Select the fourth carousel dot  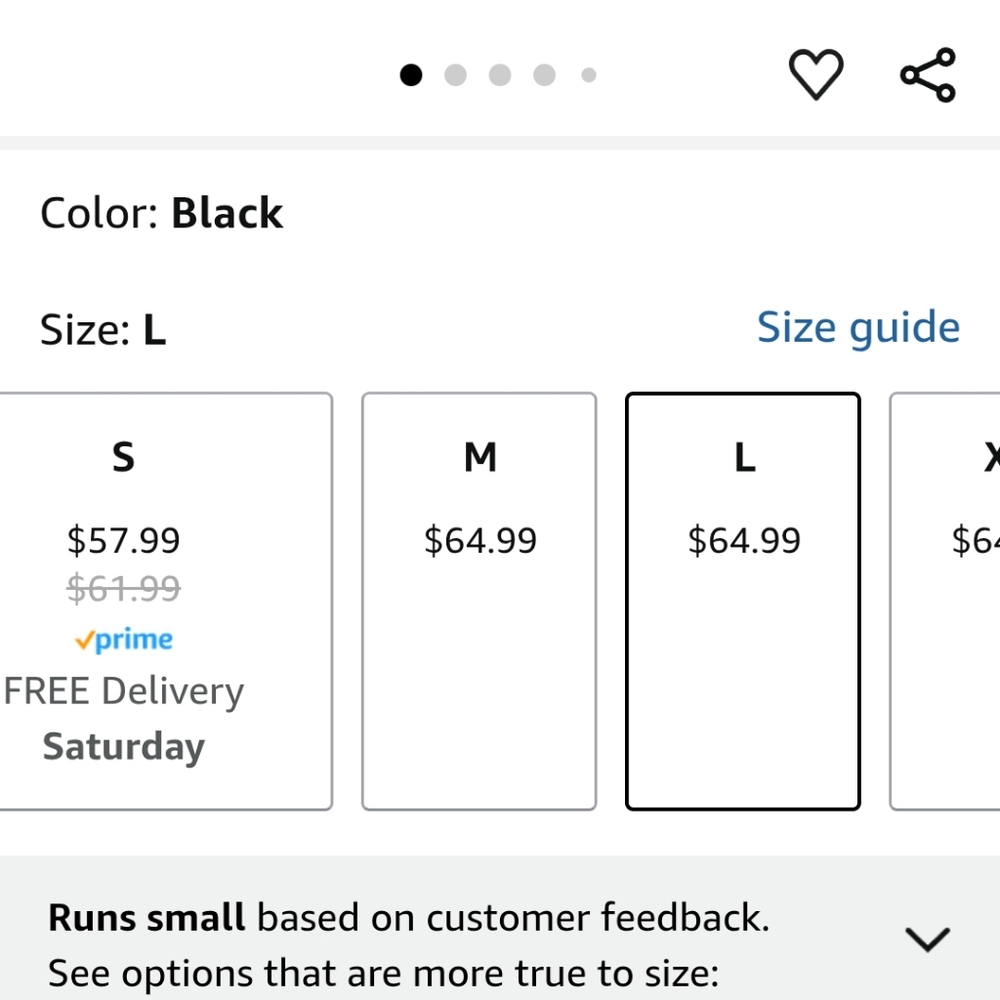tap(544, 74)
